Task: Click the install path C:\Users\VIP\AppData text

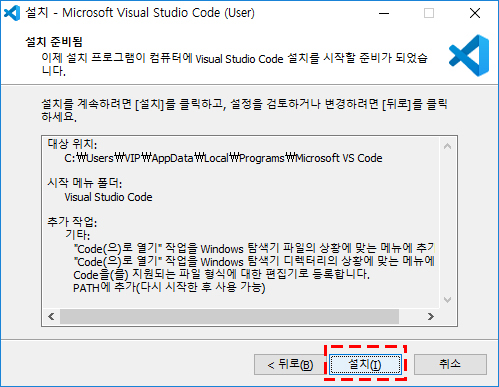Action: click(x=223, y=158)
